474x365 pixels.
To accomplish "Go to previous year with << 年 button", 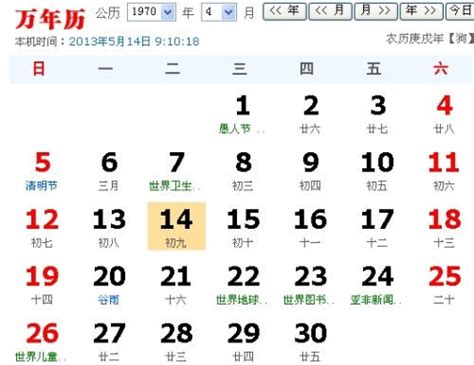I will (x=284, y=11).
